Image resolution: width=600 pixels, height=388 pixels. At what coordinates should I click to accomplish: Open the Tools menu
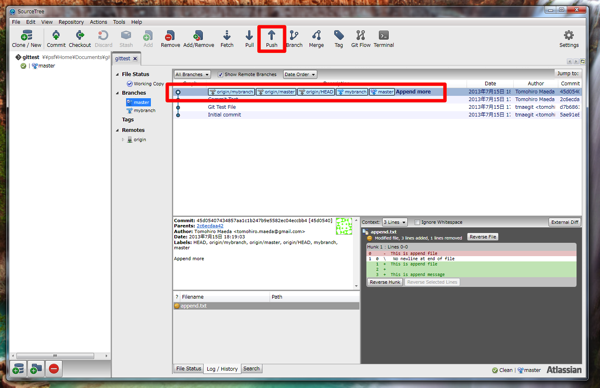[x=119, y=22]
